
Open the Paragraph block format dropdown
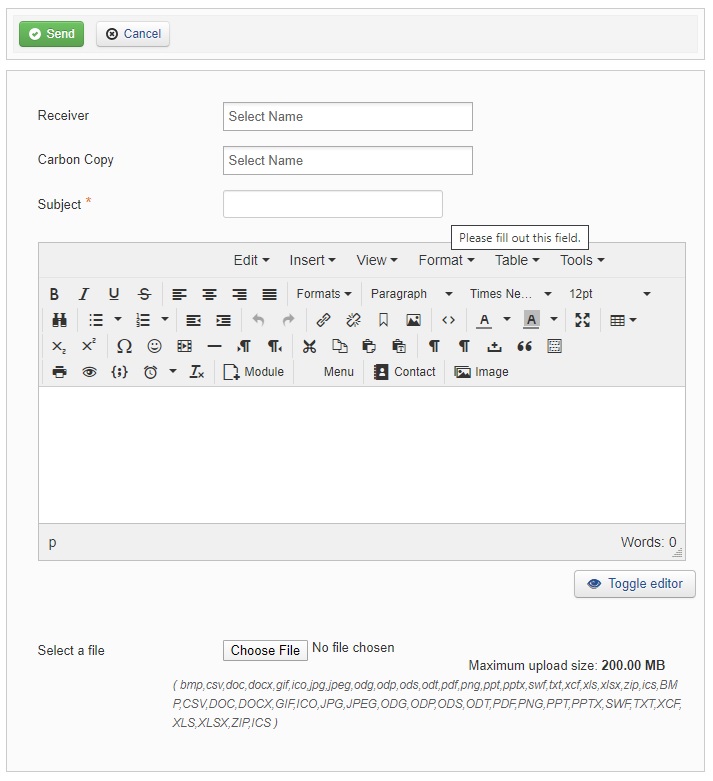[x=411, y=294]
